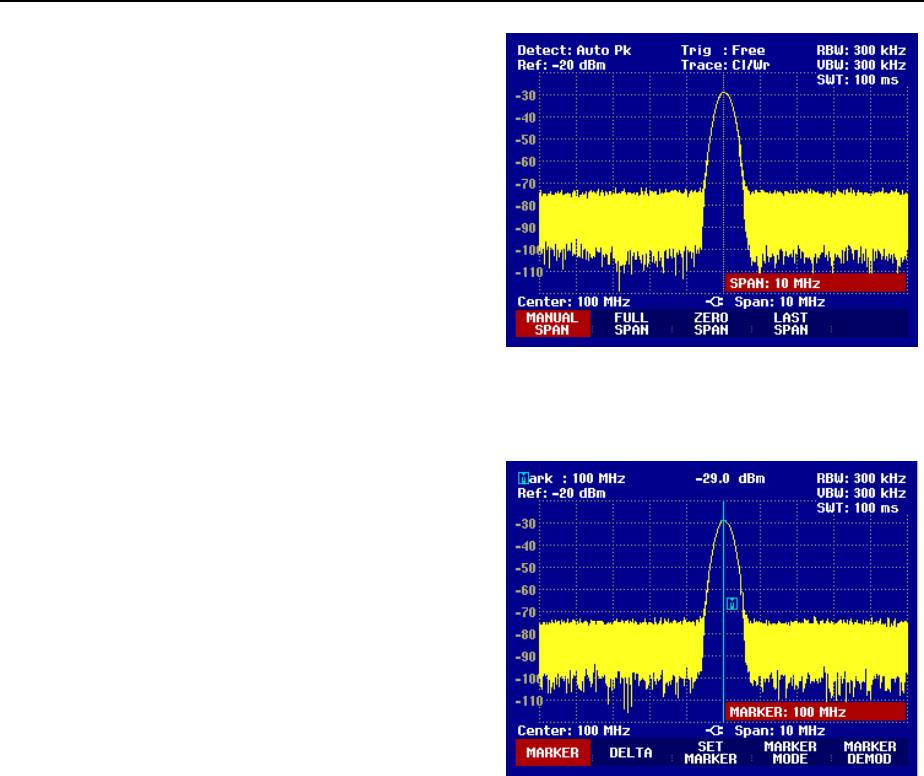The image size is (924, 776).
Task: Click 'RBW: 300 kHz' in the lower display
Action: pos(861,478)
